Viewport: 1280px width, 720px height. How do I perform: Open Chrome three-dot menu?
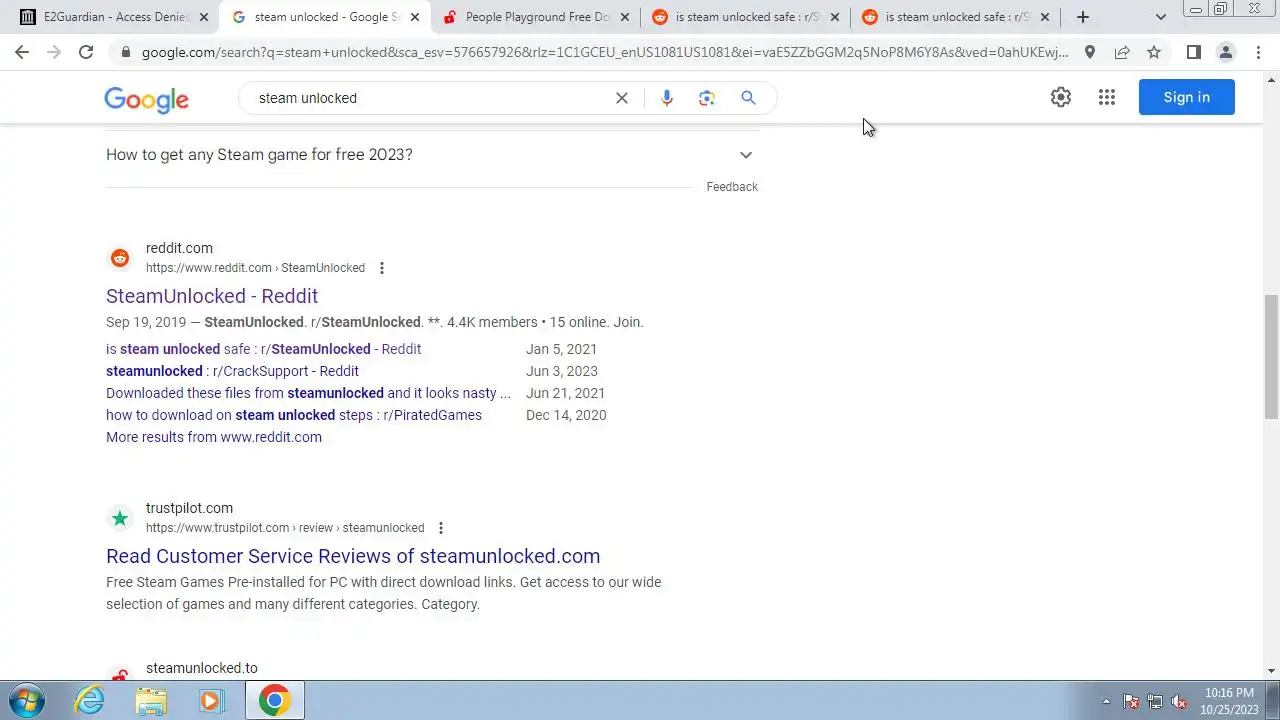(1258, 52)
